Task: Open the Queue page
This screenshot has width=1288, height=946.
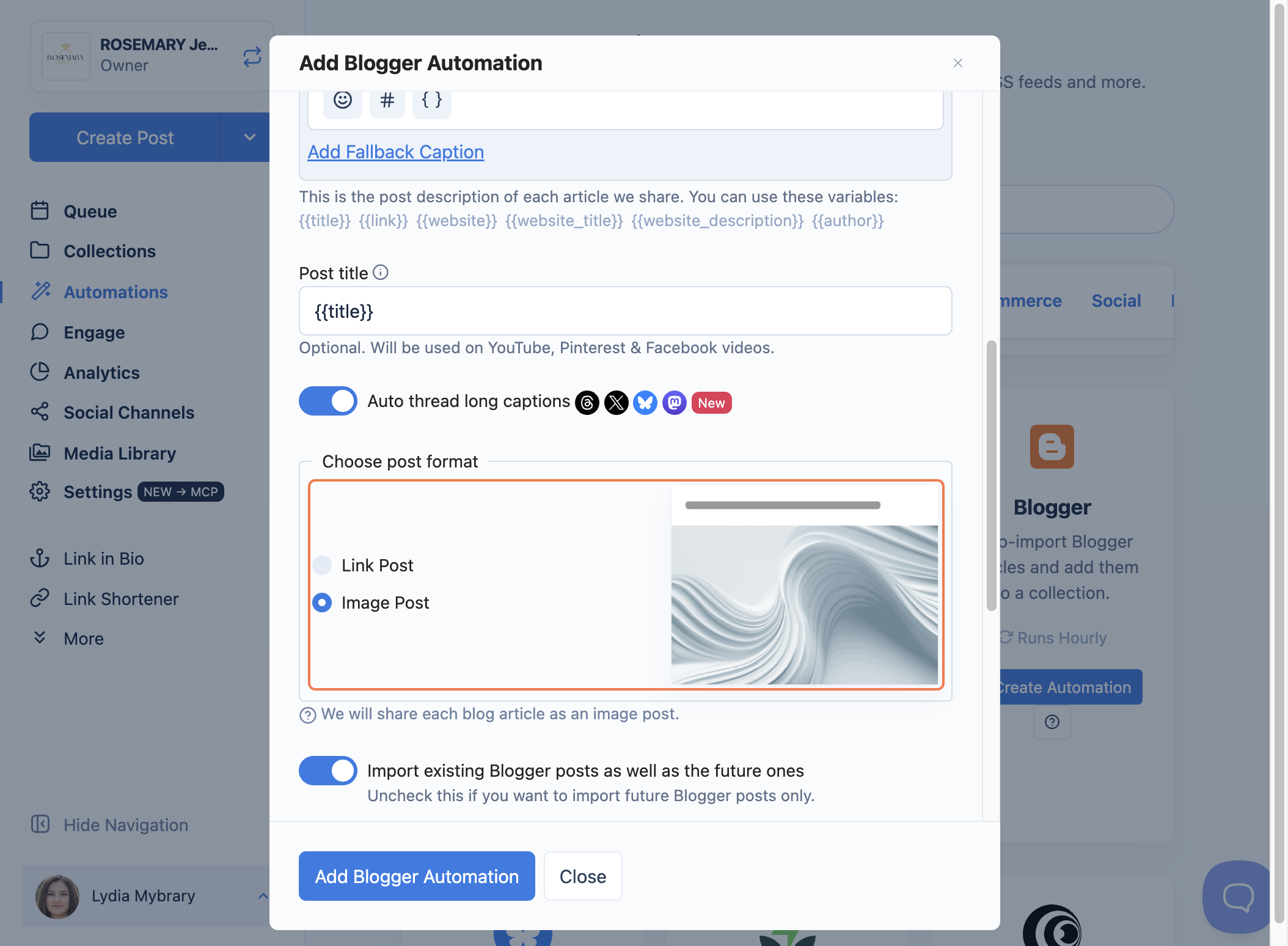Action: tap(90, 211)
